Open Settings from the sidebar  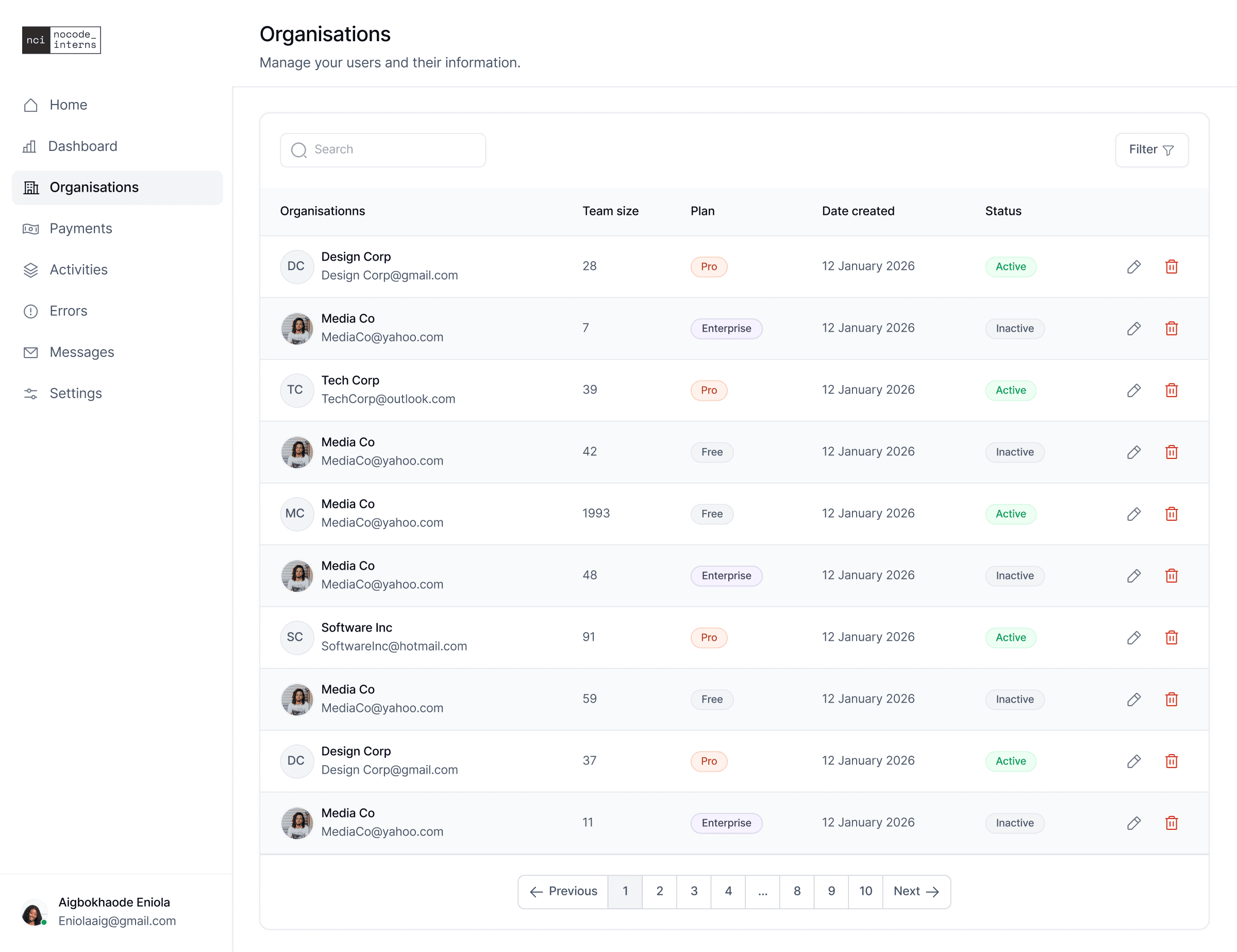coord(76,394)
